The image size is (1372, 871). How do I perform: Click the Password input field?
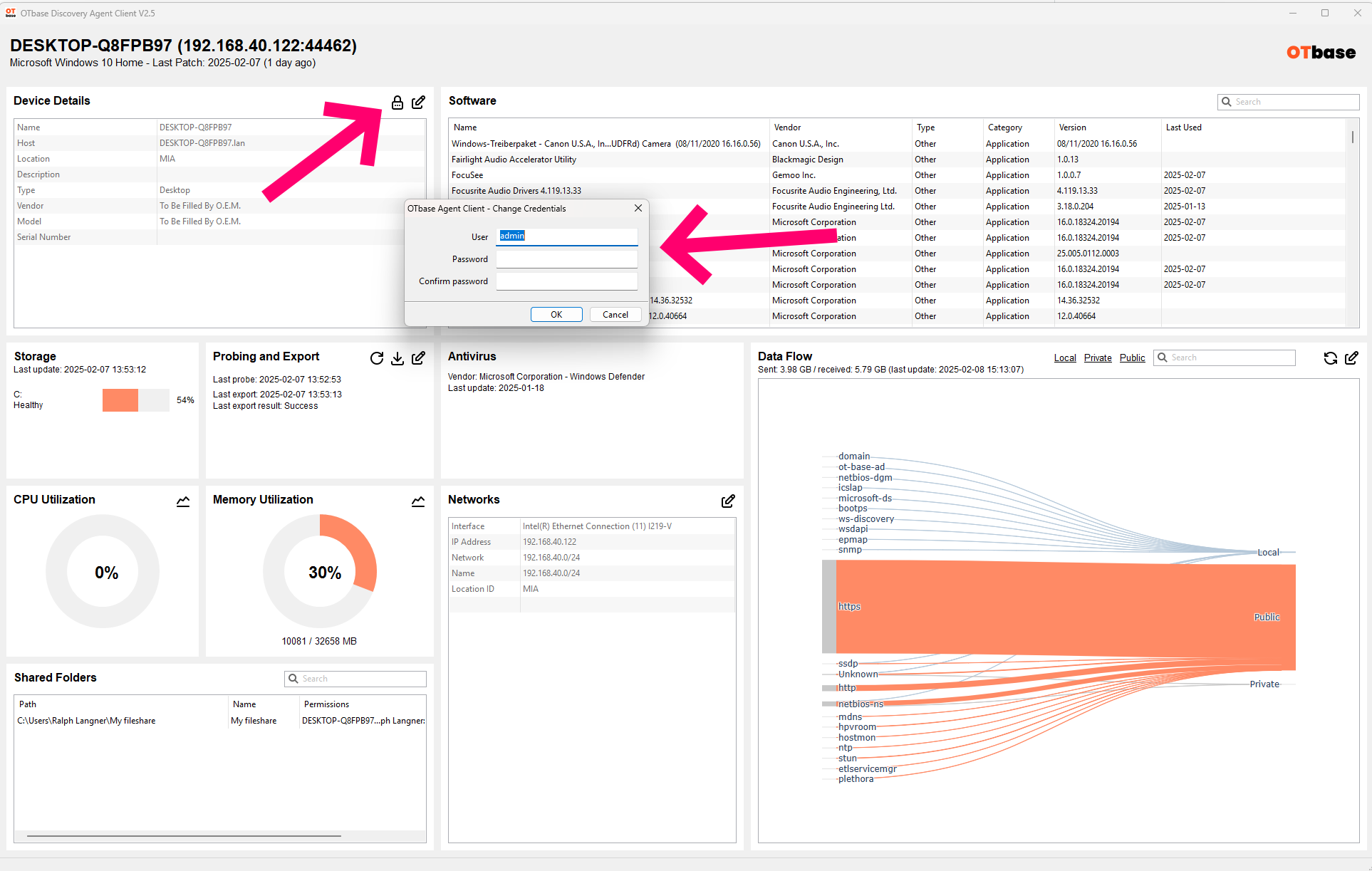click(x=566, y=259)
